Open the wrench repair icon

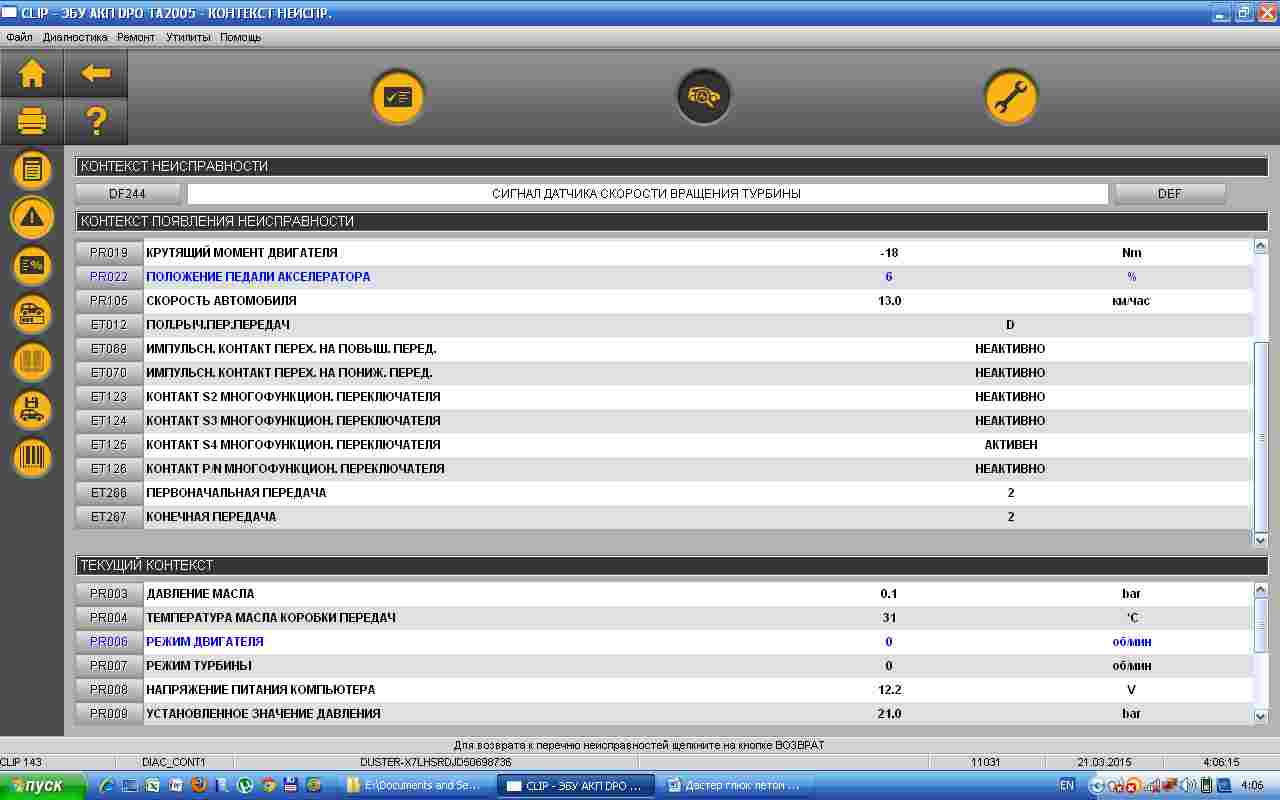coord(1010,98)
